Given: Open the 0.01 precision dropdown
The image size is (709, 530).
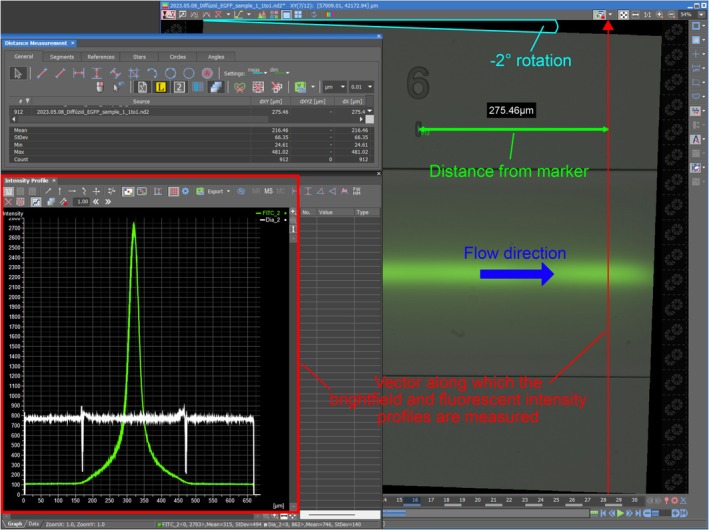Looking at the screenshot, I should coord(361,87).
